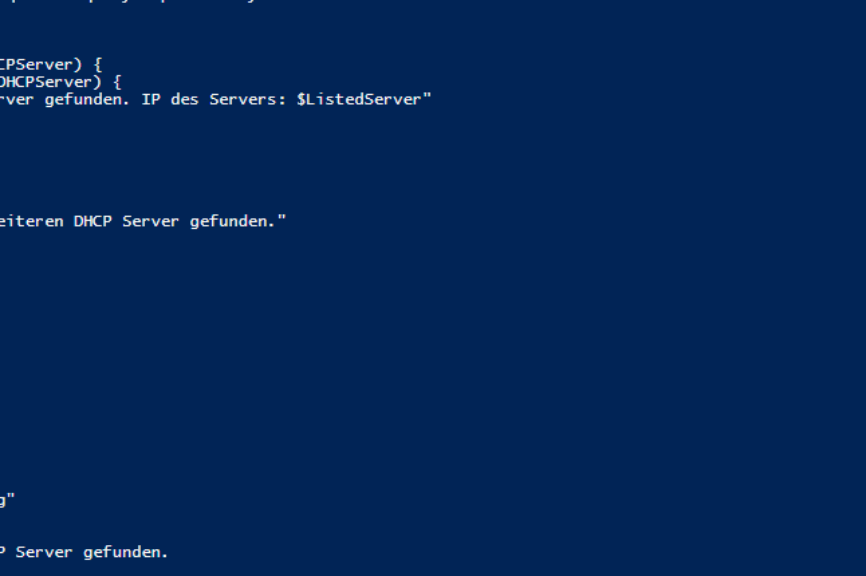Click the opening brace after "DHCPServer)"

coord(117,83)
